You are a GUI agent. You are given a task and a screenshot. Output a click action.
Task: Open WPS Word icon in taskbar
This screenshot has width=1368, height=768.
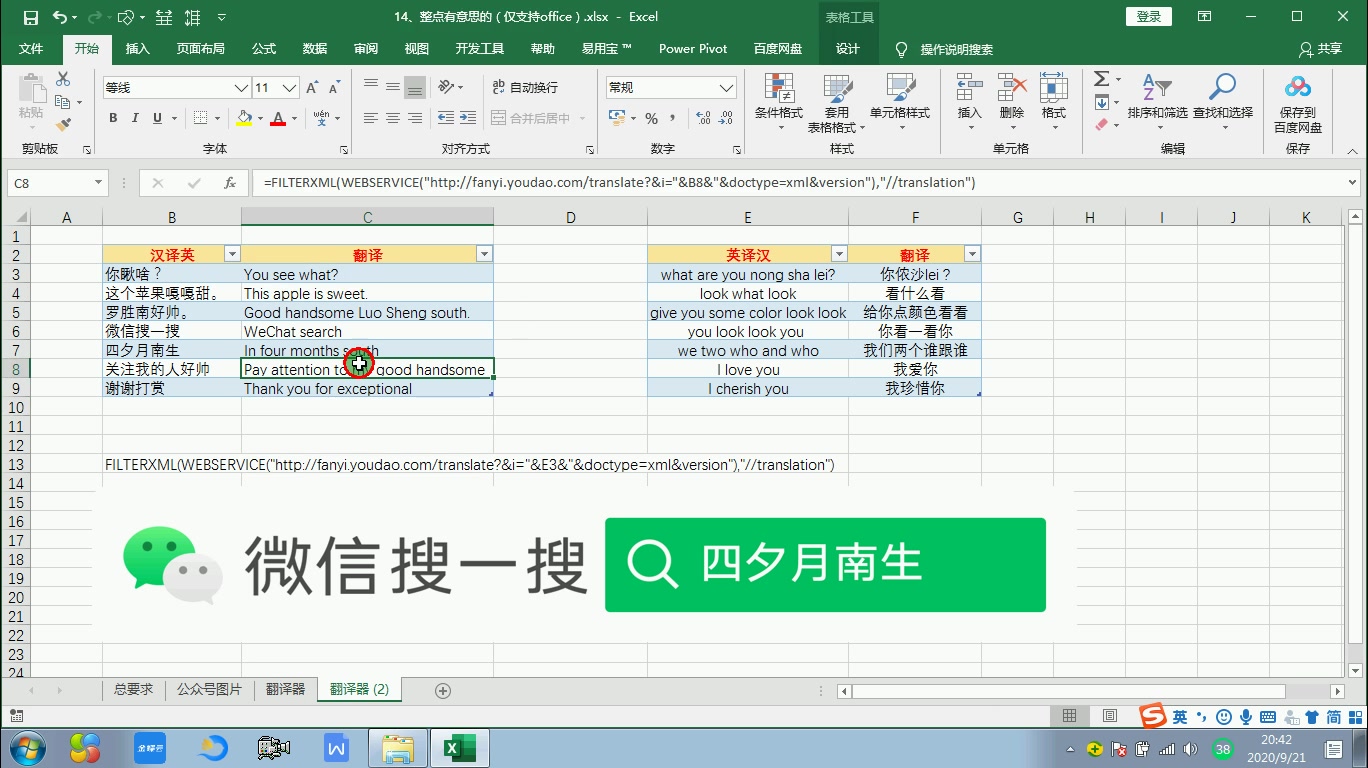tap(336, 748)
